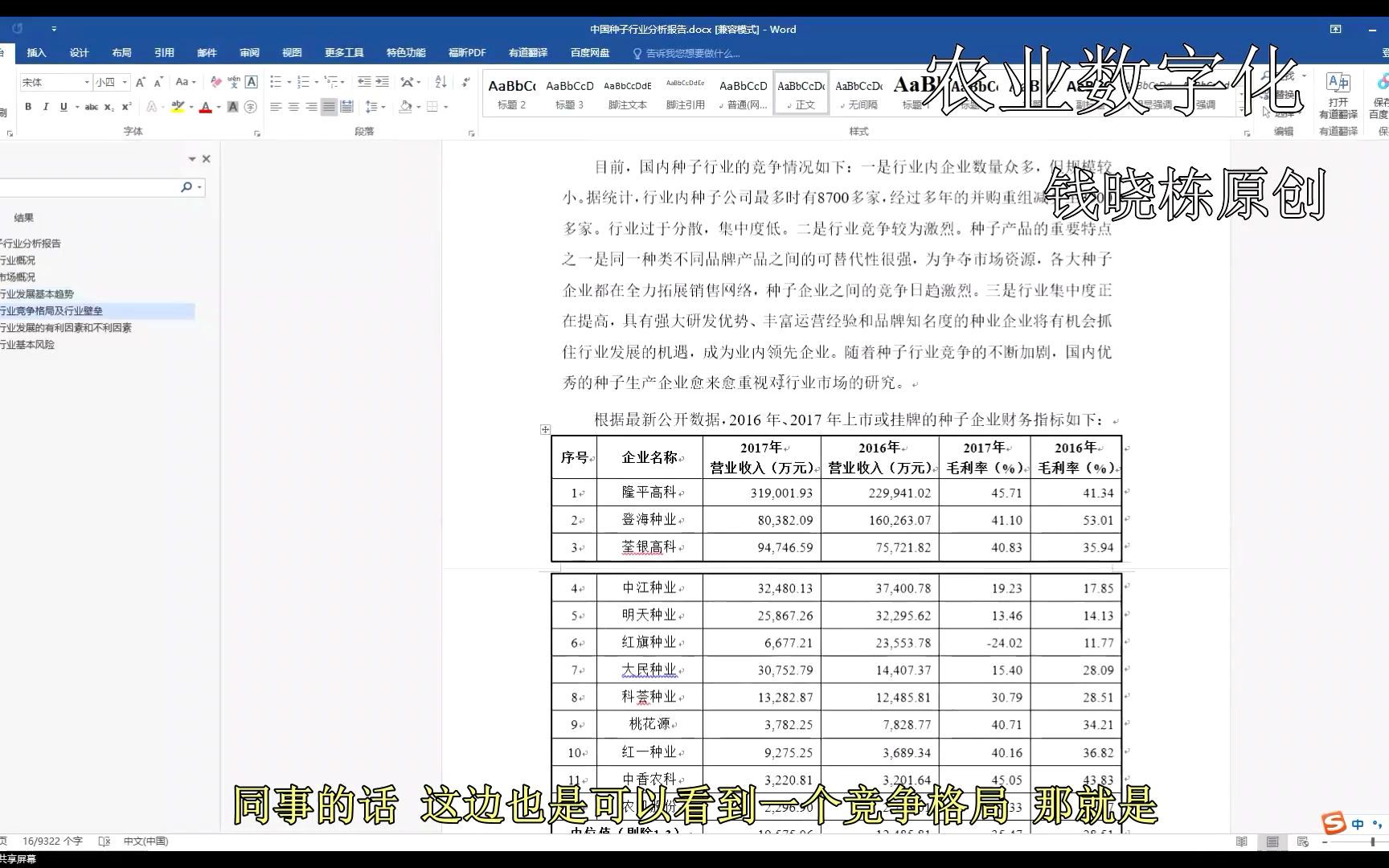1389x868 pixels.
Task: Increase font size with grow-font button
Action: [141, 82]
